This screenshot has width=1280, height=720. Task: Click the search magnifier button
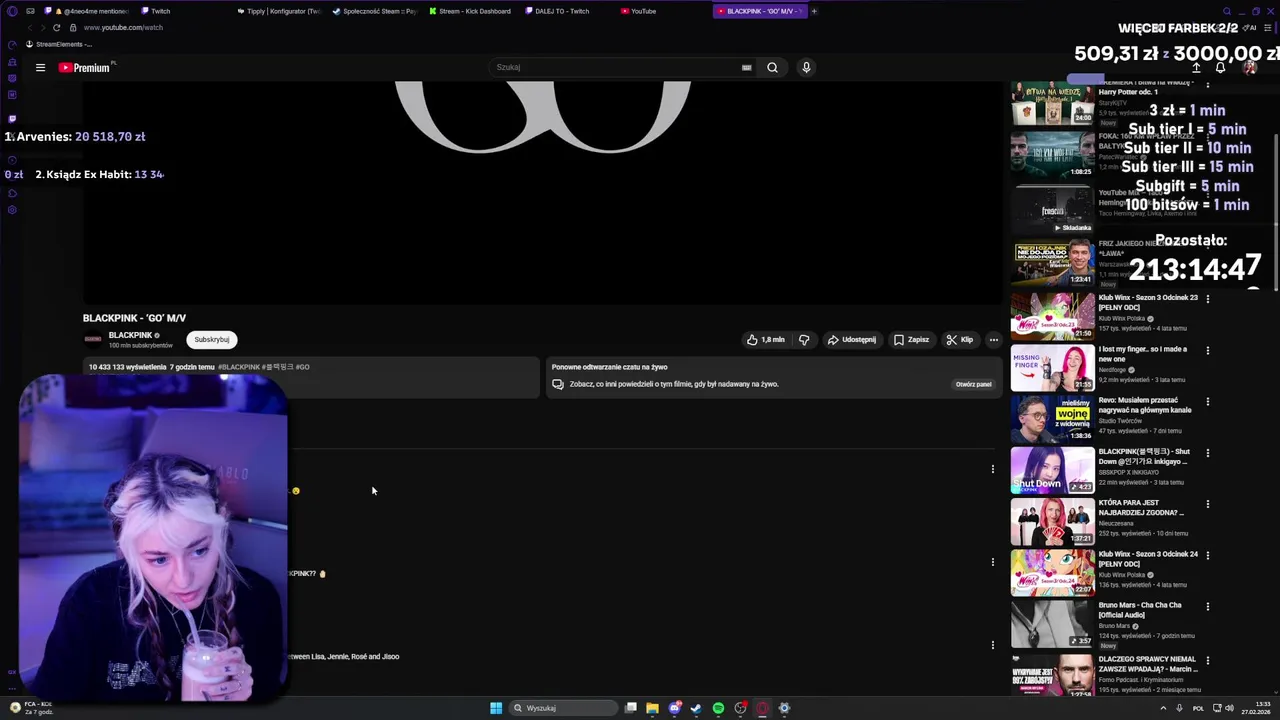(772, 67)
